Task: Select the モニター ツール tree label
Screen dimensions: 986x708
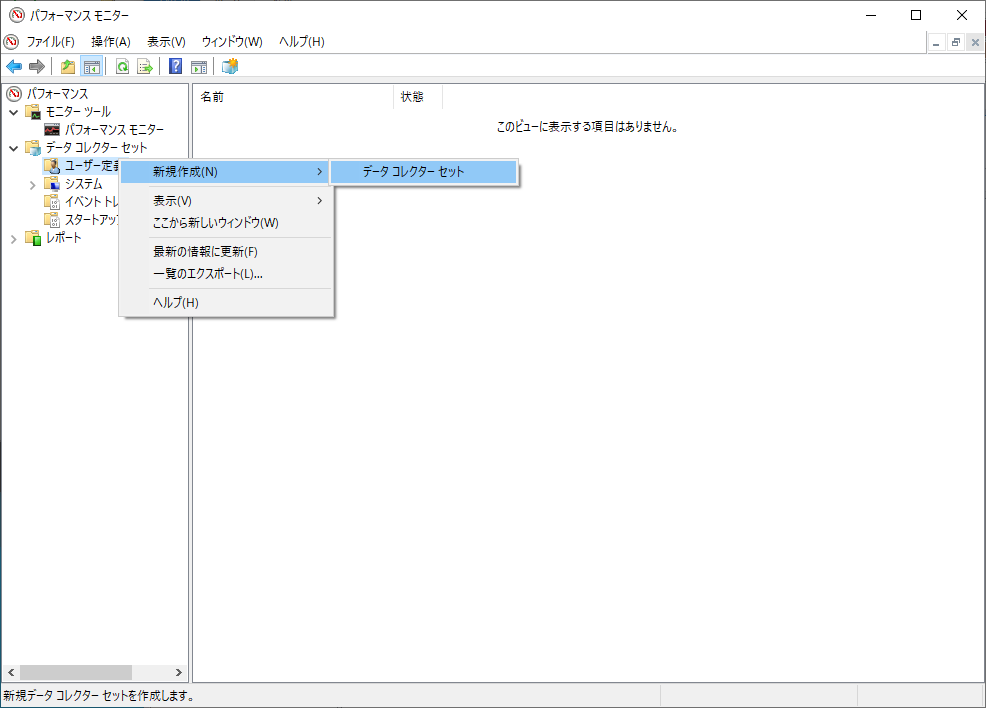Action: pyautogui.click(x=78, y=112)
